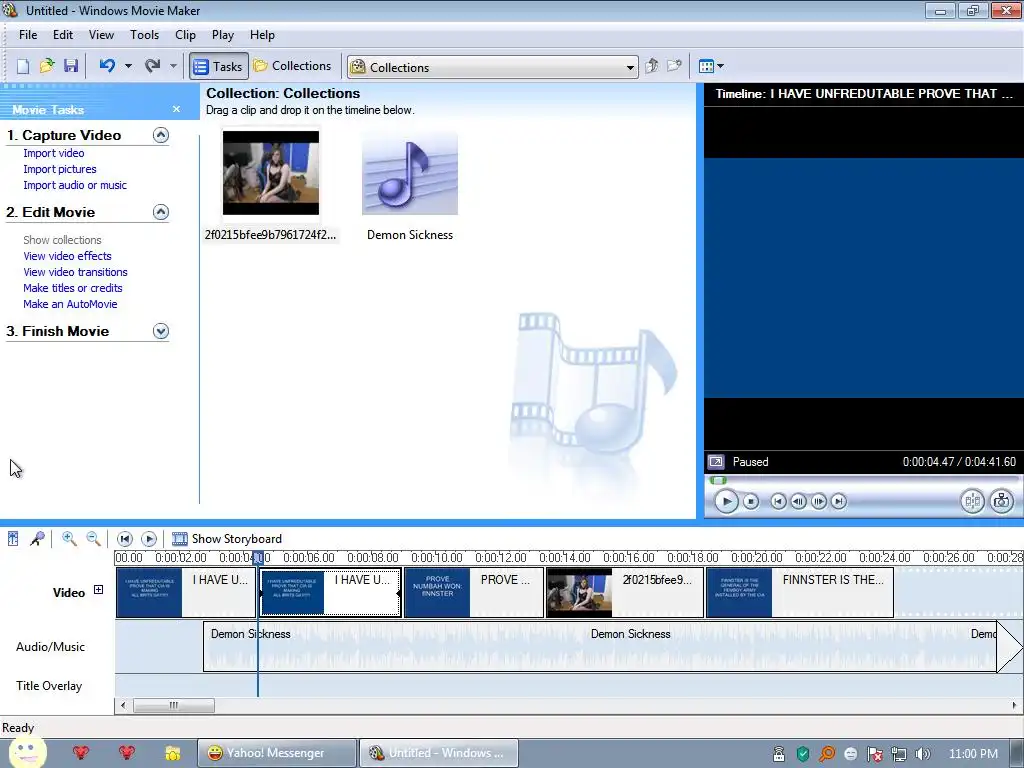1024x768 pixels.
Task: Open Yahoo! Messenger from taskbar
Action: (277, 753)
